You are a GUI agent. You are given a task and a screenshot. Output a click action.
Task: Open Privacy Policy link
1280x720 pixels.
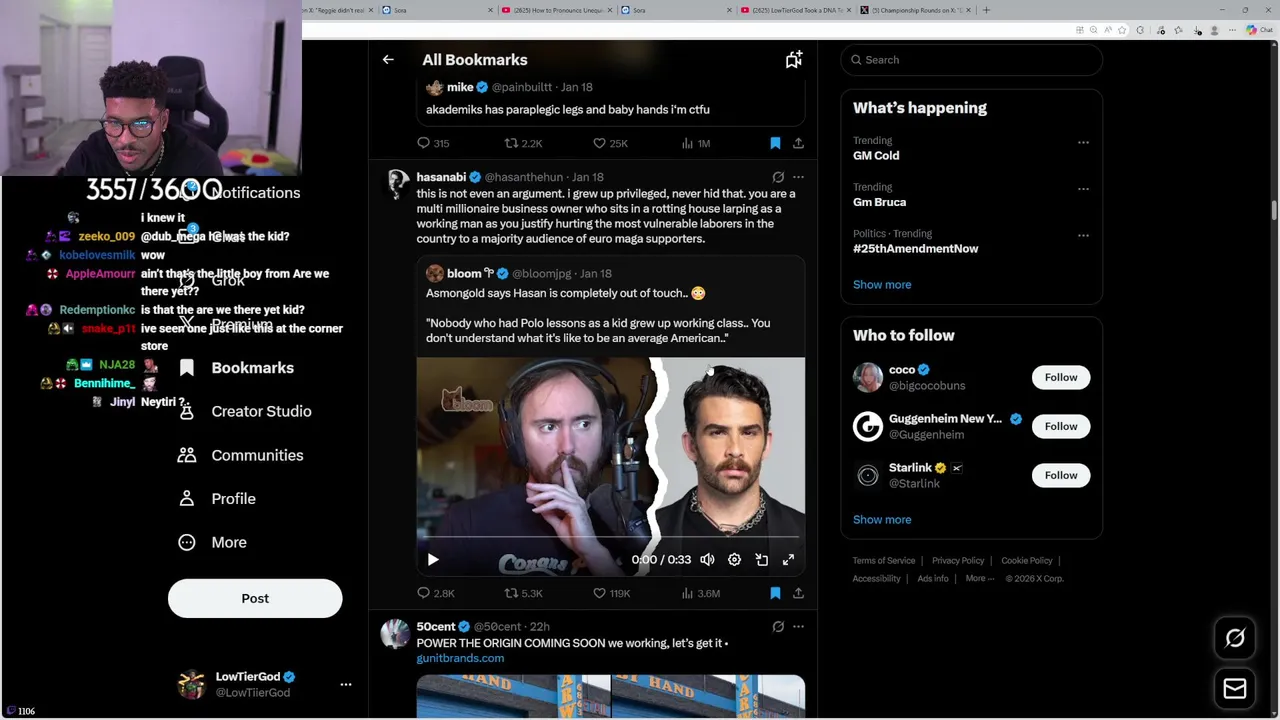[x=958, y=561]
